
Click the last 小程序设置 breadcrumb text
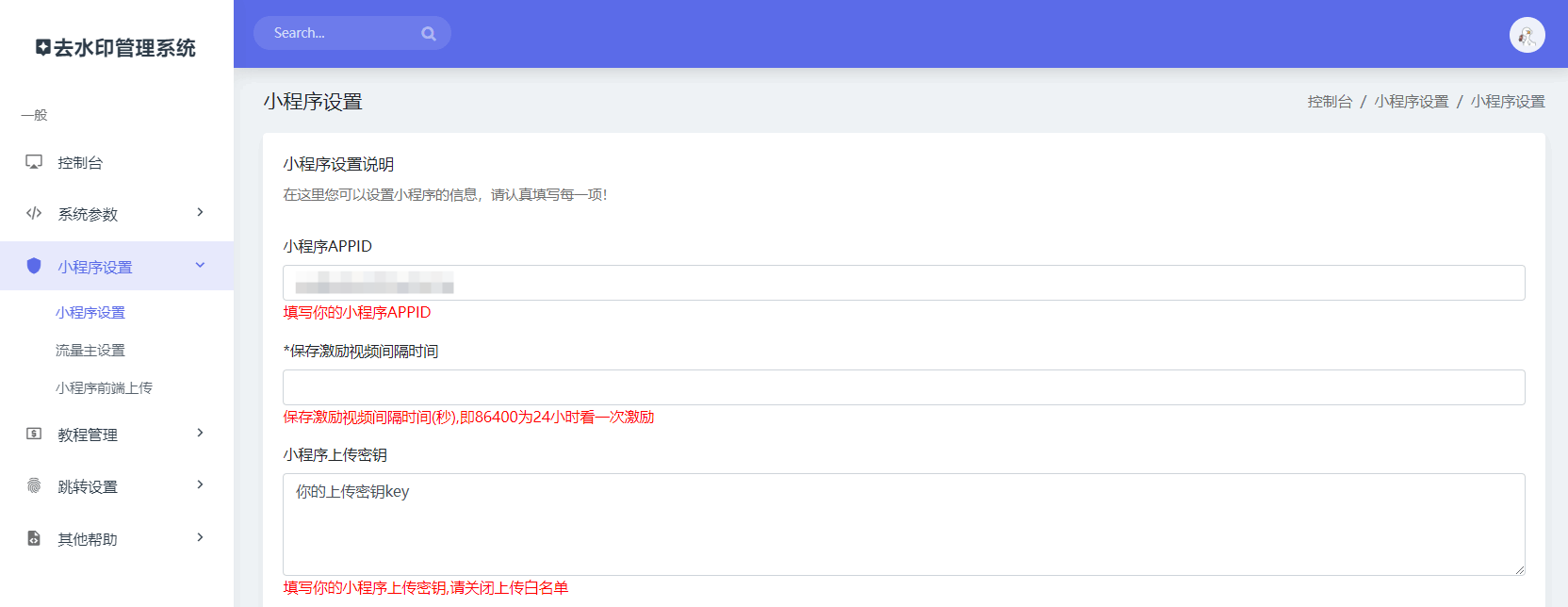point(1508,102)
